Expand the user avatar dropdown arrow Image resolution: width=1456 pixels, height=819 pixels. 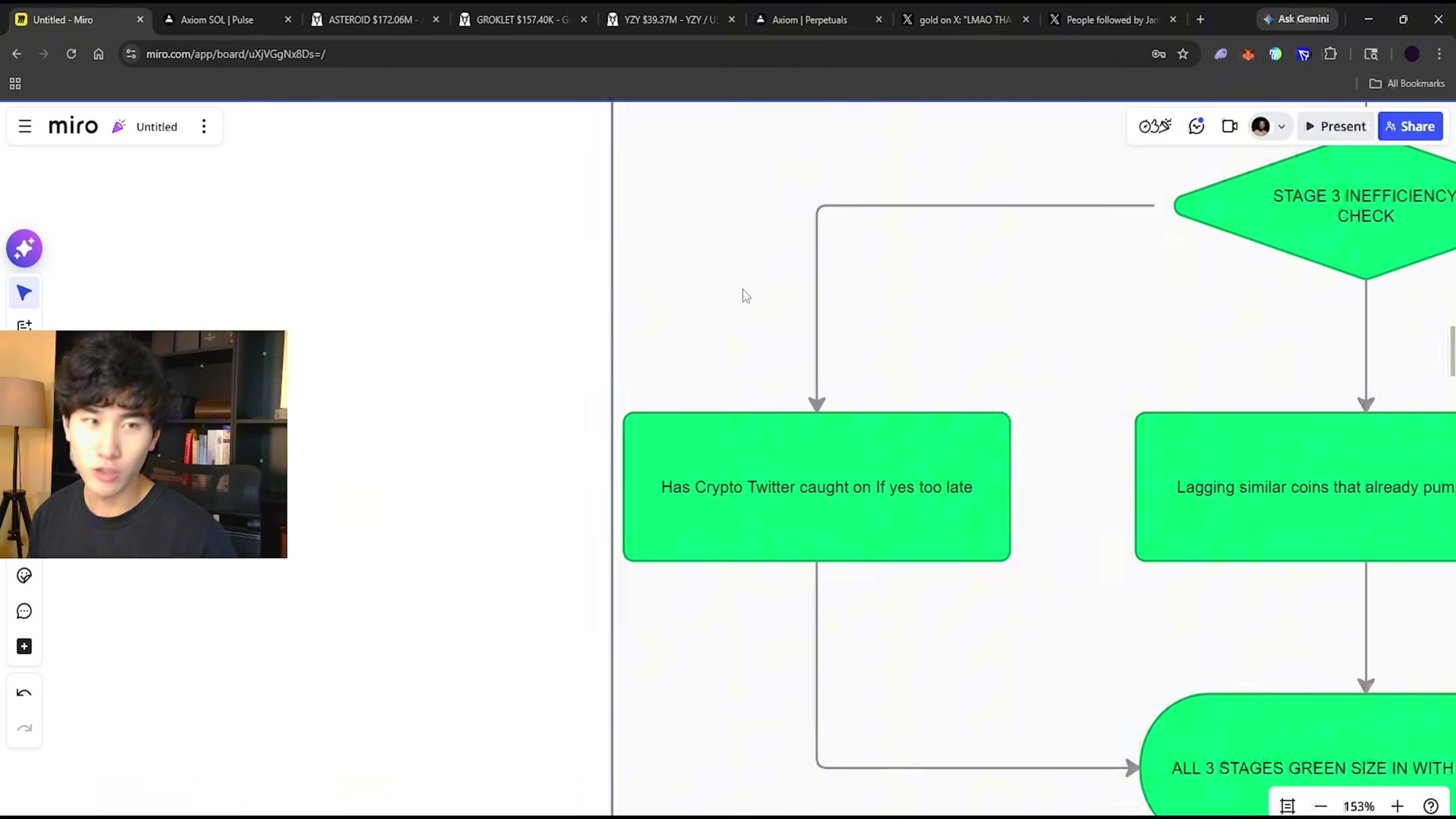(1282, 127)
